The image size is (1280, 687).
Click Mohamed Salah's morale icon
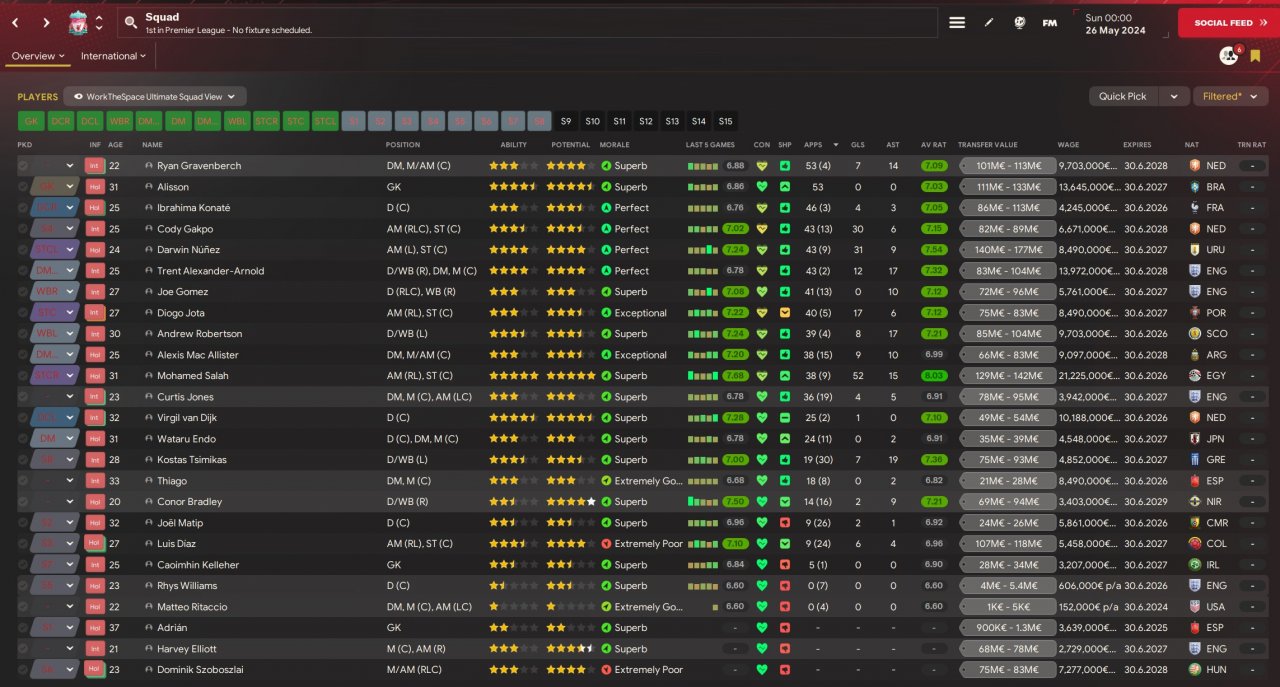(x=606, y=376)
